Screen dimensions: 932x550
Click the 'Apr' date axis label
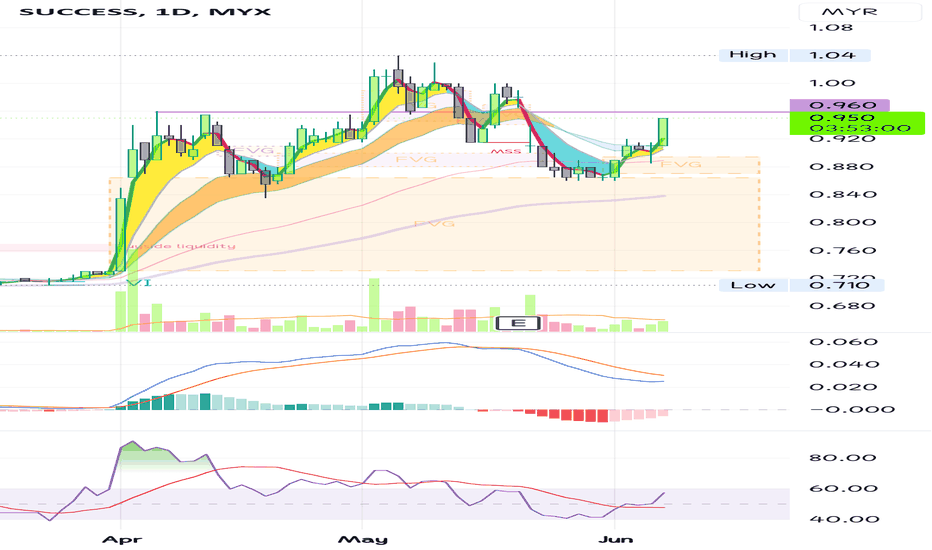tap(122, 540)
